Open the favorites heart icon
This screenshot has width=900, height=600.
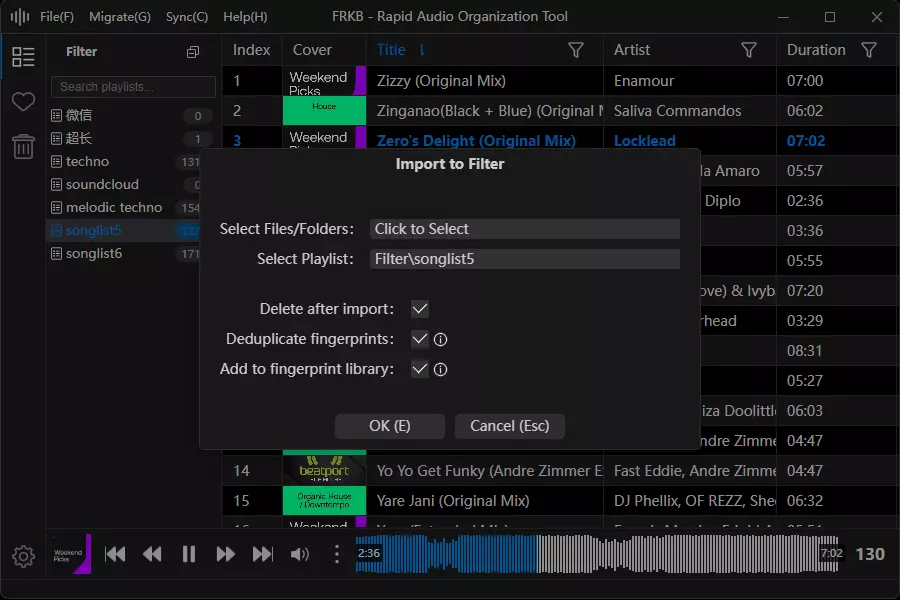point(23,102)
